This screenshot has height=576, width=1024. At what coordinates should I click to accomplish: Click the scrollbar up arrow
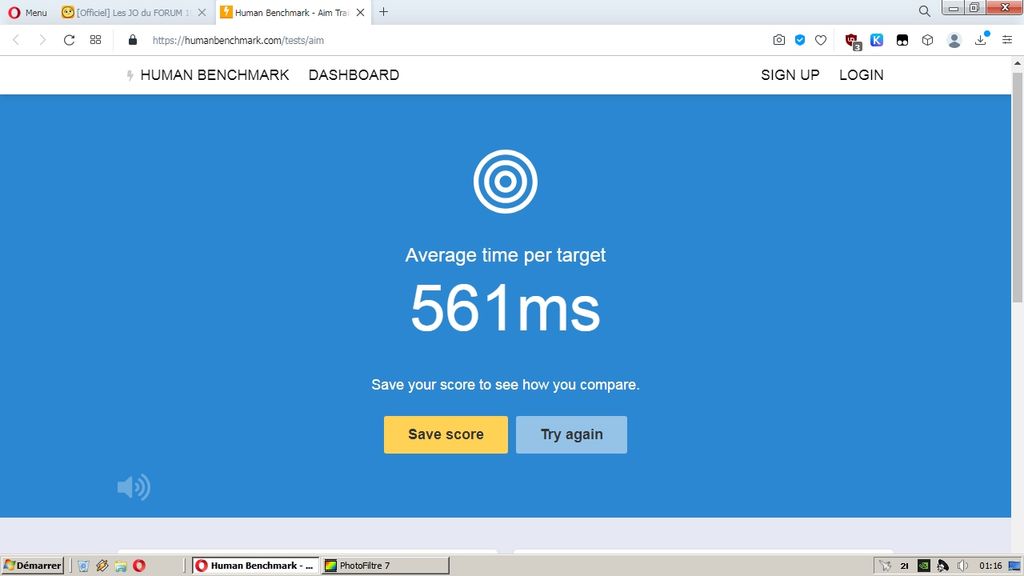click(1017, 63)
